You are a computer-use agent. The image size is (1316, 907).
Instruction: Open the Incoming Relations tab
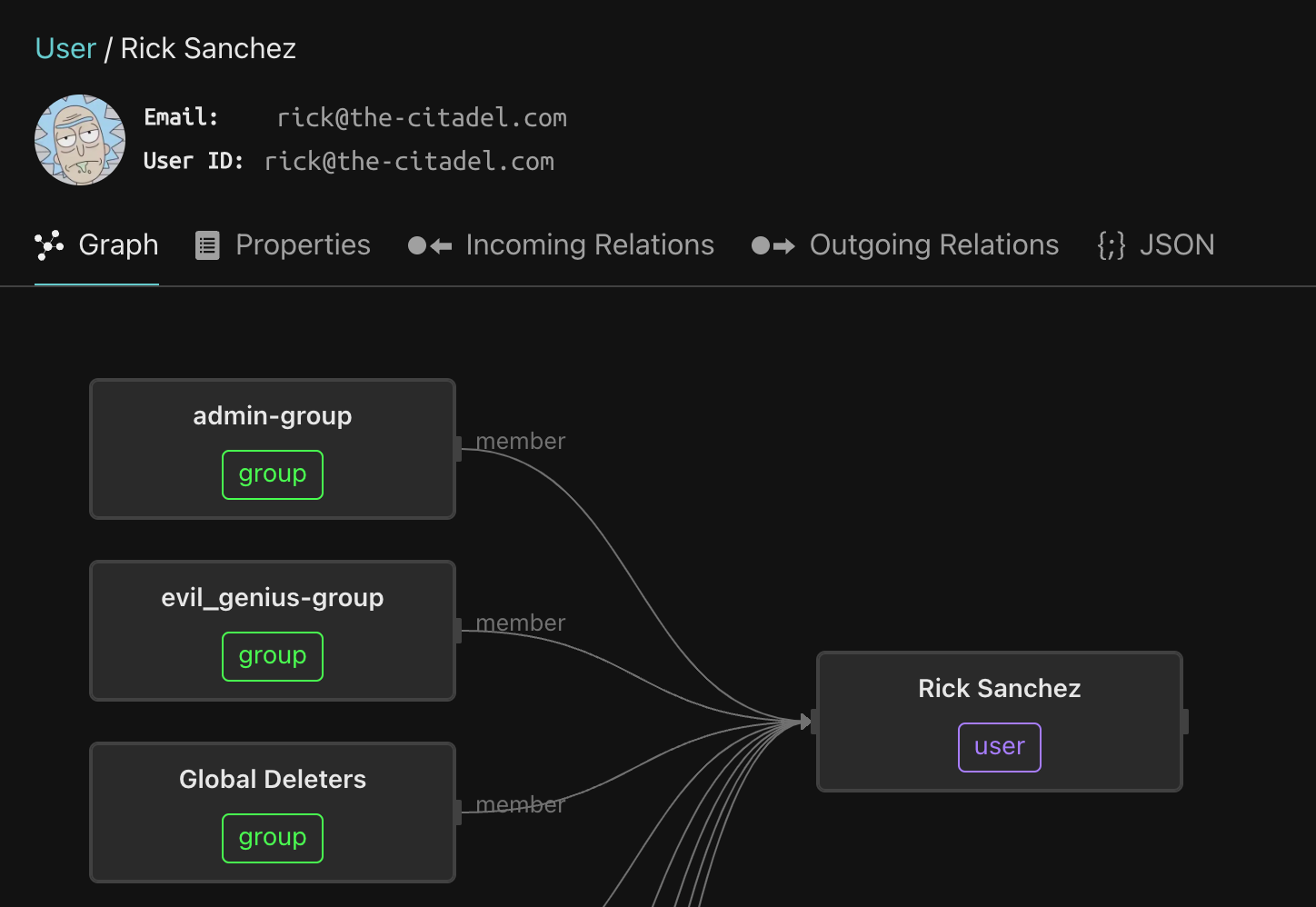click(x=561, y=245)
